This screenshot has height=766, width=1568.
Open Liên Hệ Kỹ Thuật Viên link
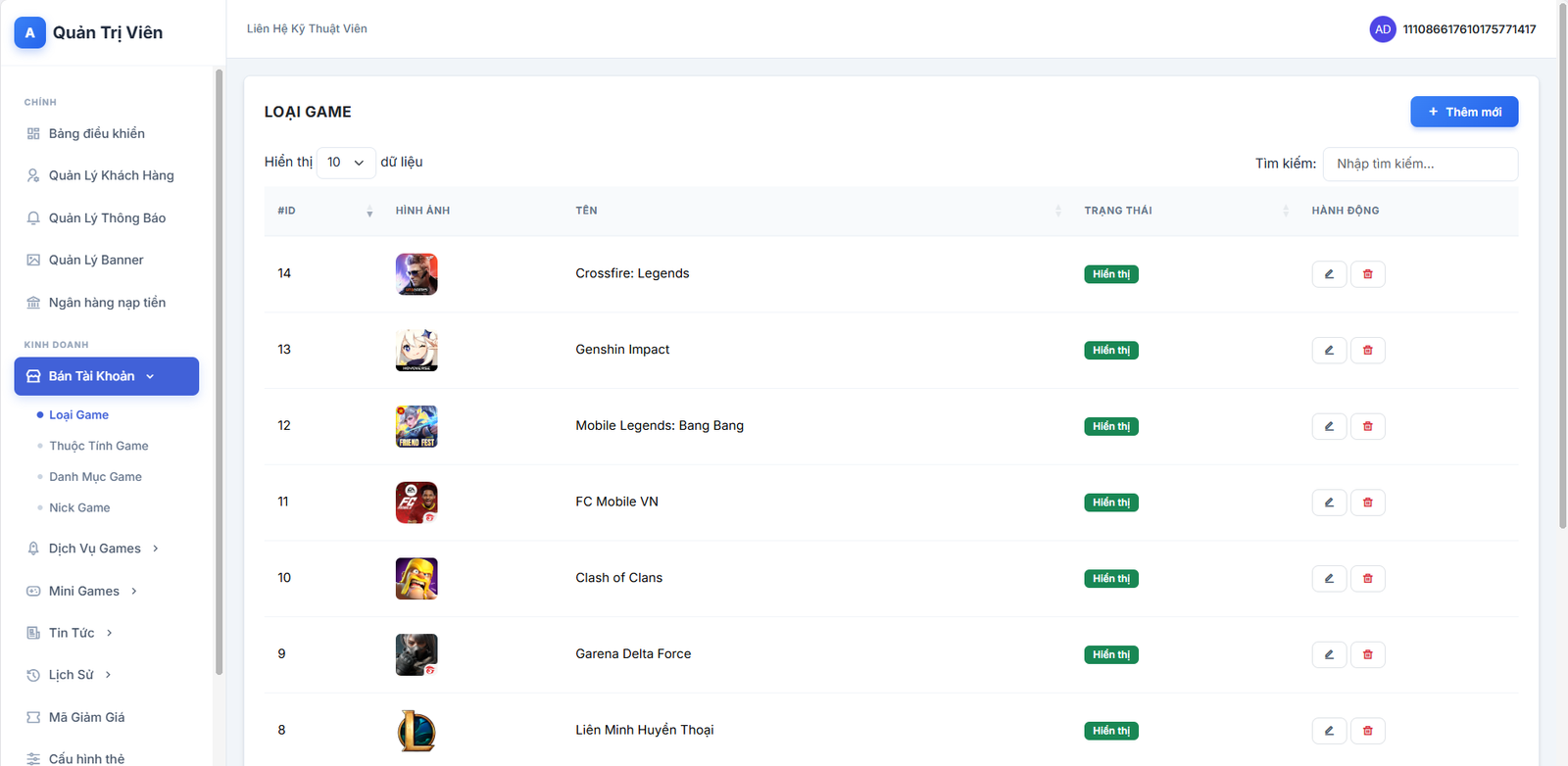pyautogui.click(x=307, y=28)
